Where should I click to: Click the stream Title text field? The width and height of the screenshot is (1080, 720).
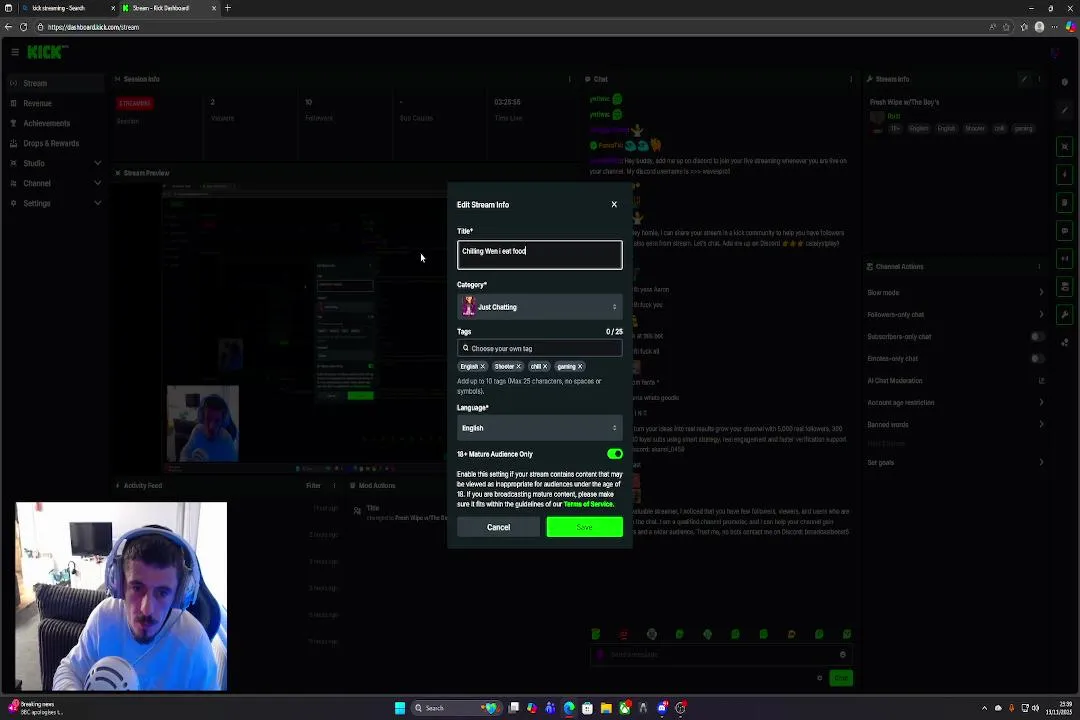point(539,255)
